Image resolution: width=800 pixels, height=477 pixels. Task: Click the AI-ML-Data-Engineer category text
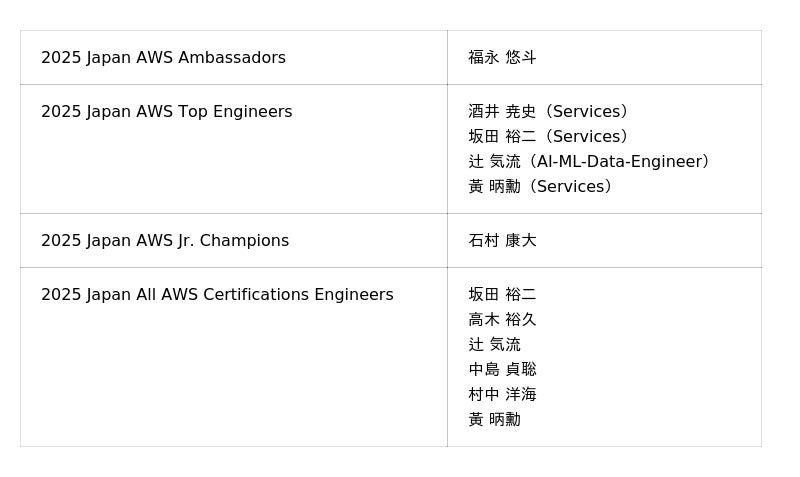pos(619,162)
